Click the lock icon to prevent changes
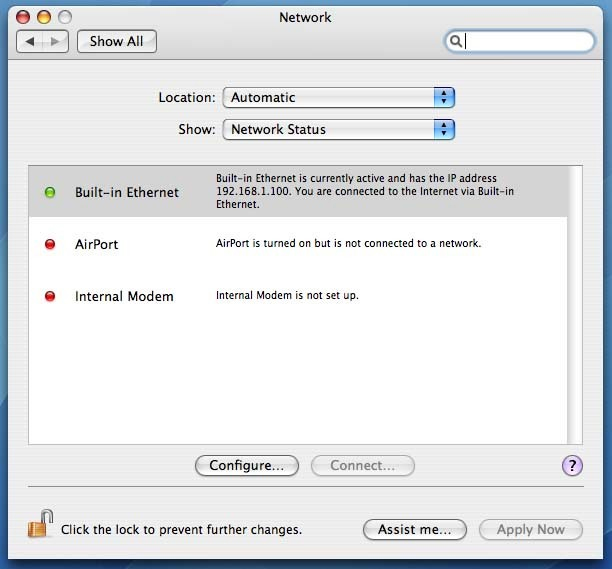The height and width of the screenshot is (569, 612). [x=40, y=524]
